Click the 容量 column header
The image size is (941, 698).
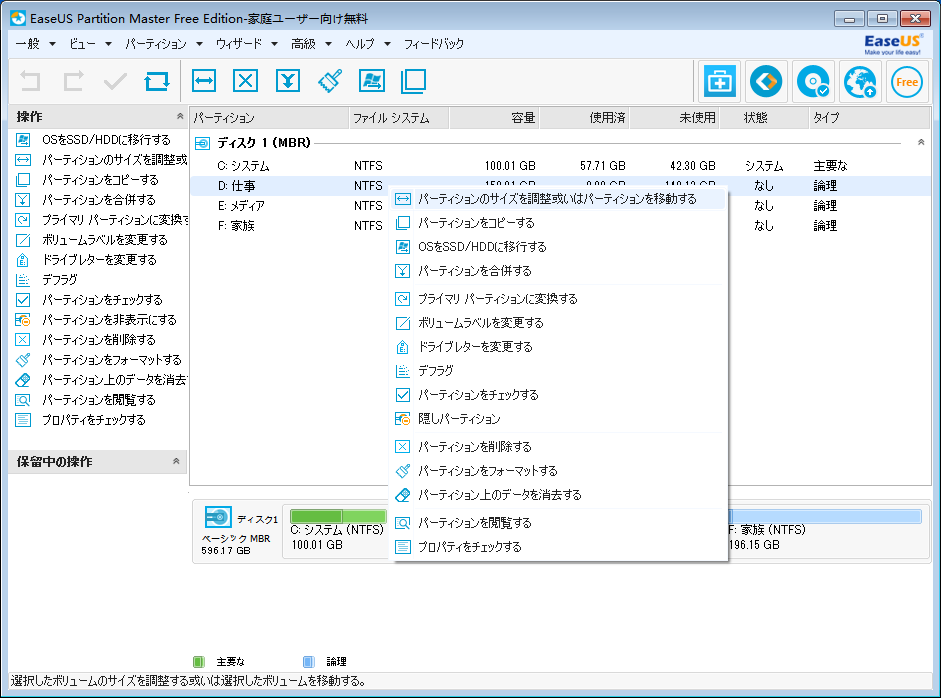click(x=494, y=118)
